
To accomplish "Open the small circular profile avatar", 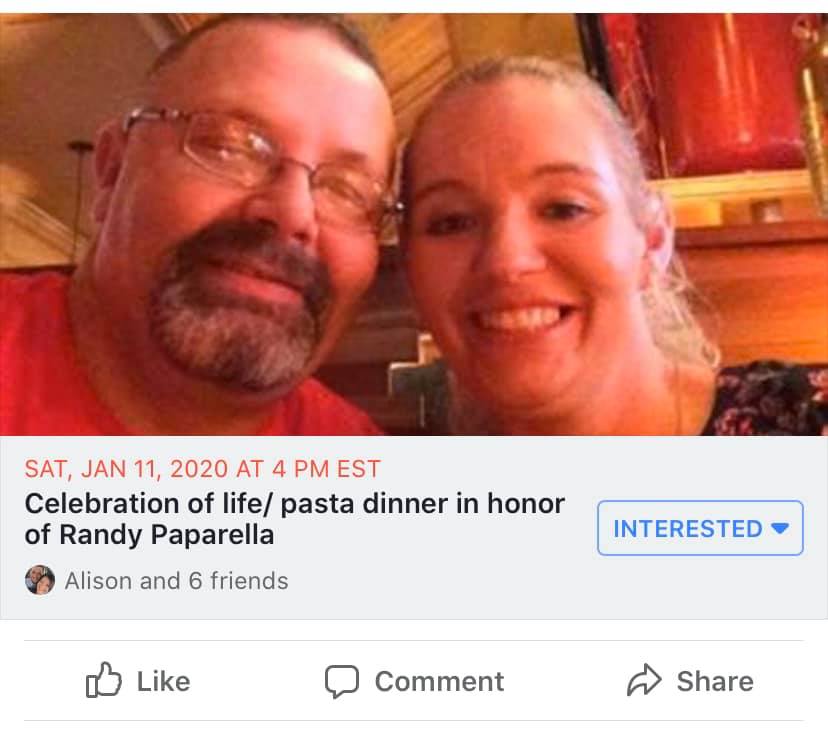I will [40, 580].
